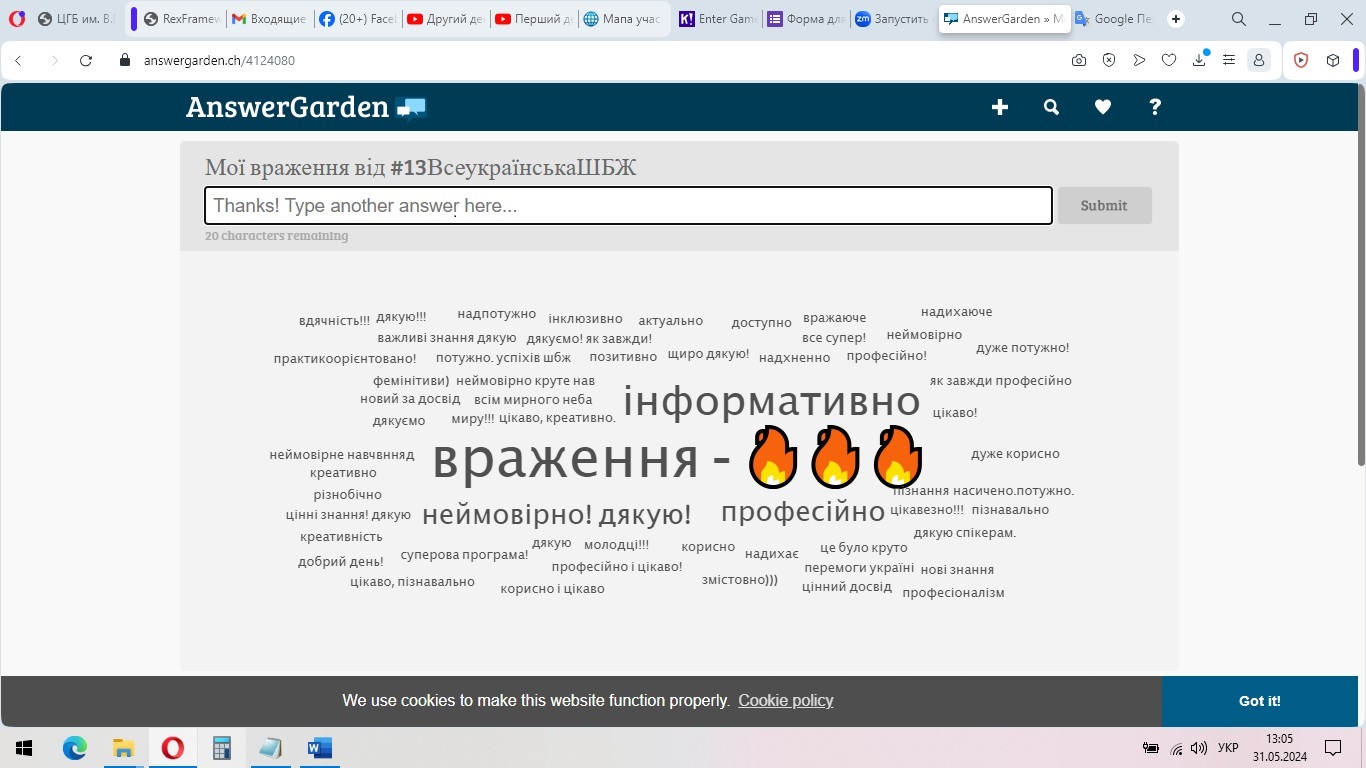The image size is (1366, 768).
Task: Open Word from the Windows taskbar
Action: (x=320, y=748)
